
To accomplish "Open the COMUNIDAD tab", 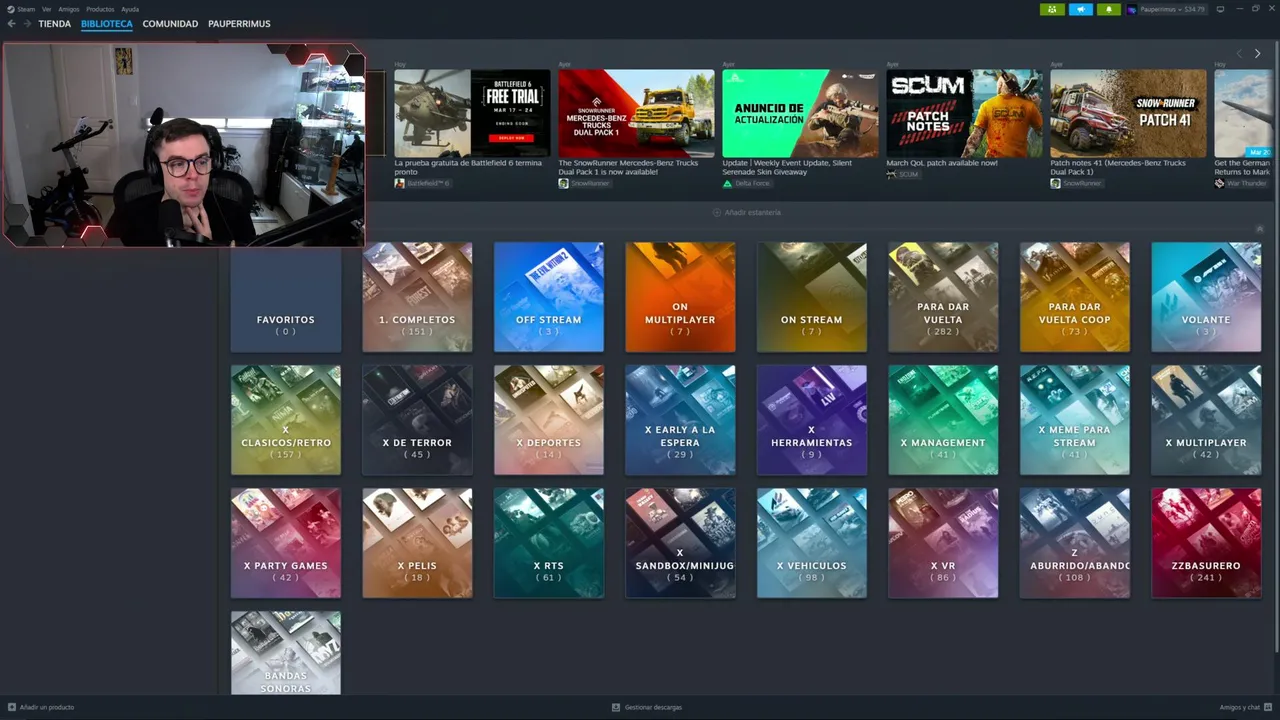I will pyautogui.click(x=170, y=24).
